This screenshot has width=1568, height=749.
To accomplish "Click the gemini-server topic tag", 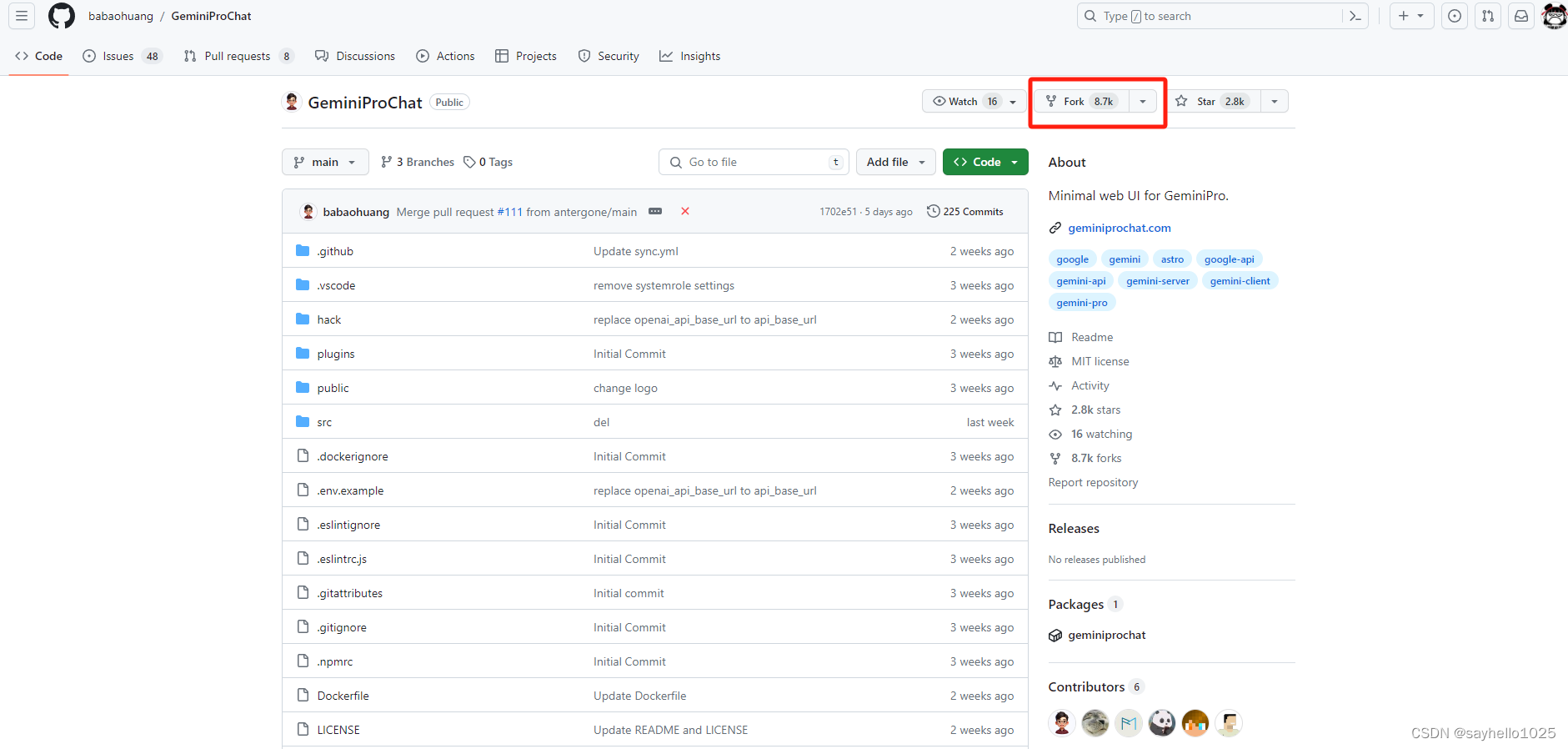I will coord(1158,281).
